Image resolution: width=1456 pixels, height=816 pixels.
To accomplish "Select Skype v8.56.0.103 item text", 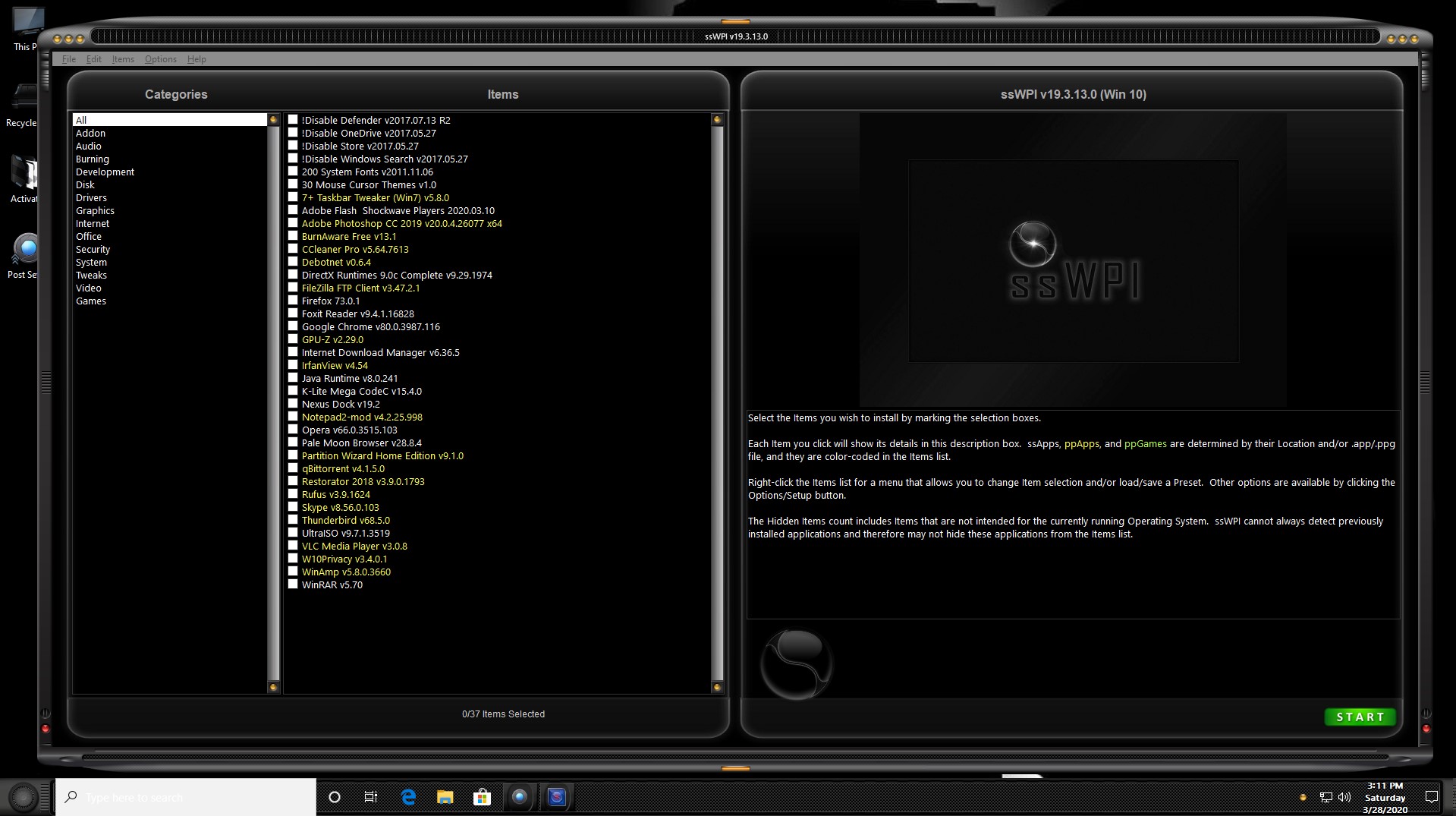I will (x=340, y=507).
